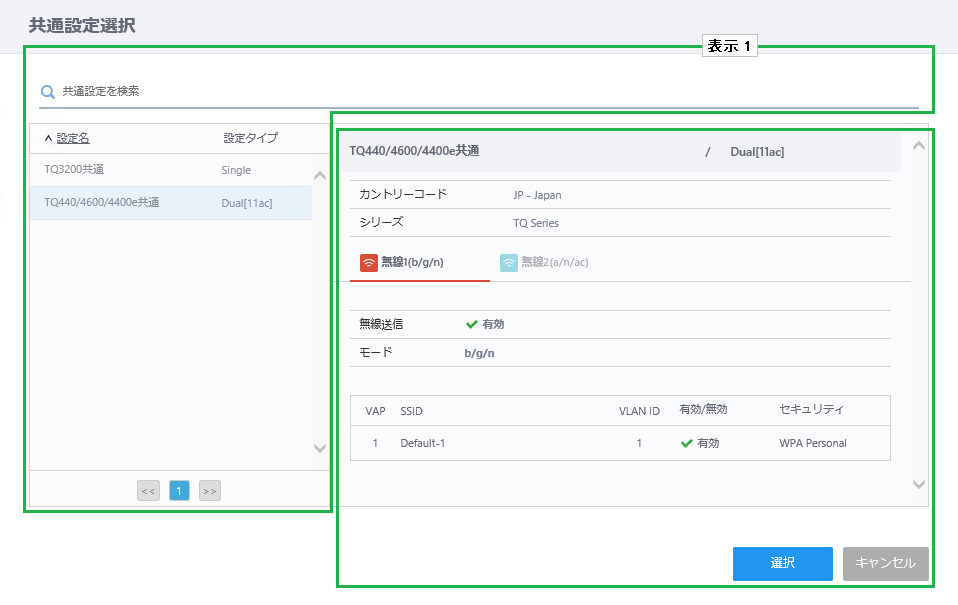
Task: Click the sort arrow beside 設定名
Action: tap(48, 138)
